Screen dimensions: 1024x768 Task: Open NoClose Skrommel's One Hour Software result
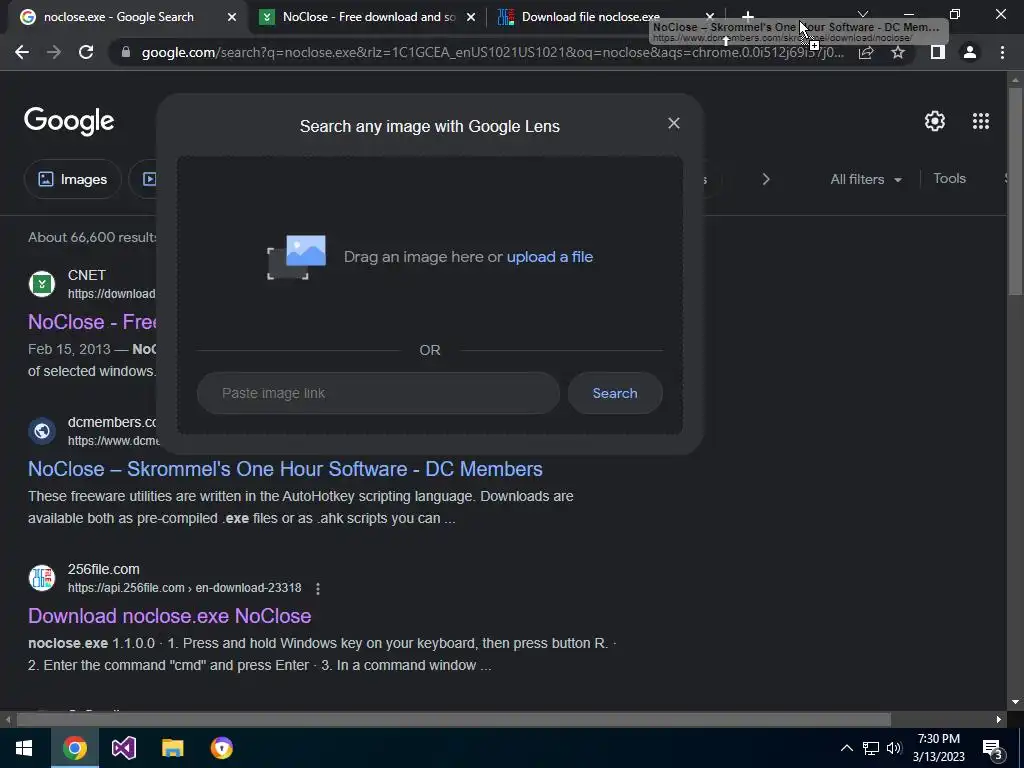tap(285, 469)
